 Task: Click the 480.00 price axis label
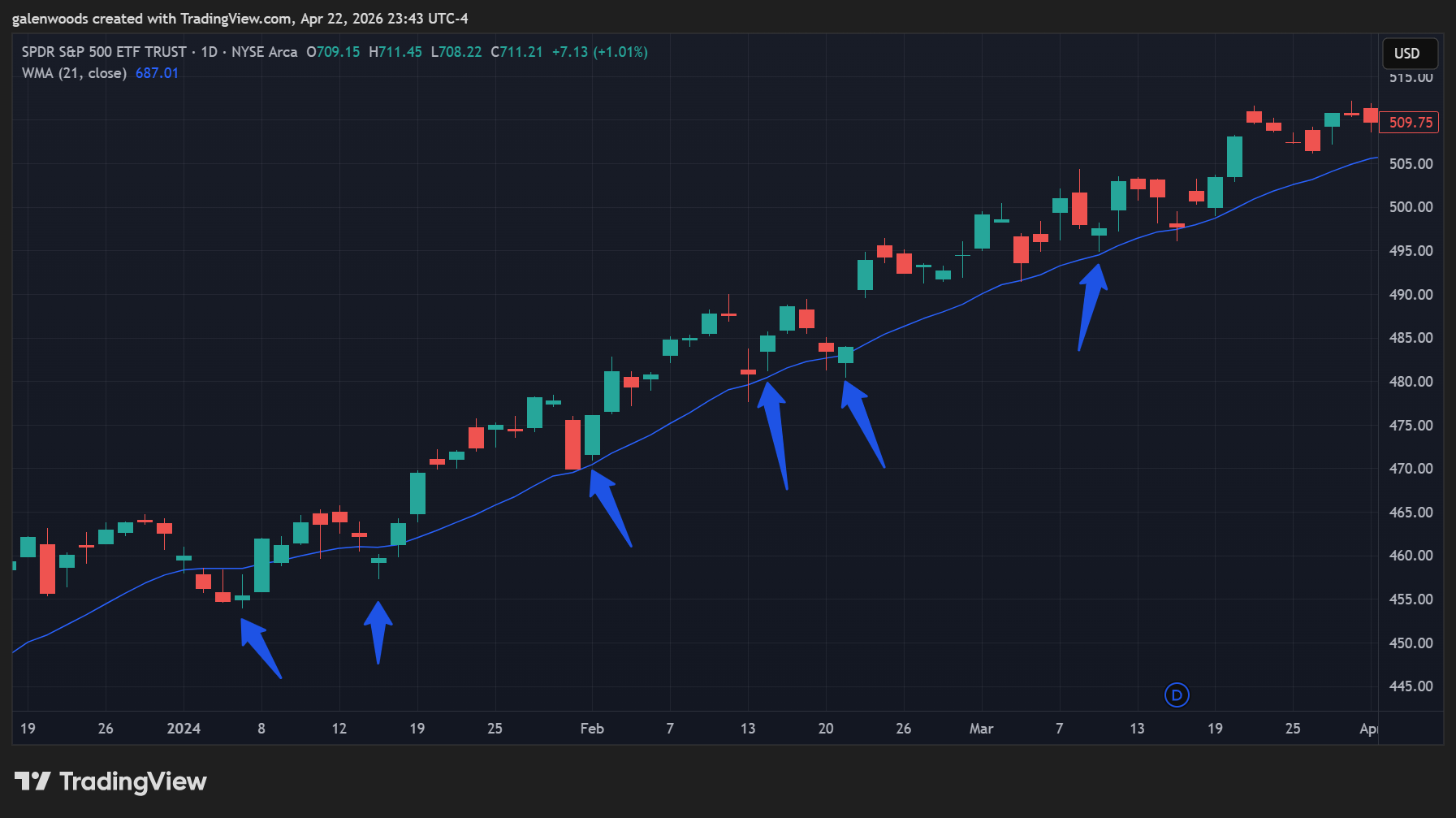pos(1411,382)
